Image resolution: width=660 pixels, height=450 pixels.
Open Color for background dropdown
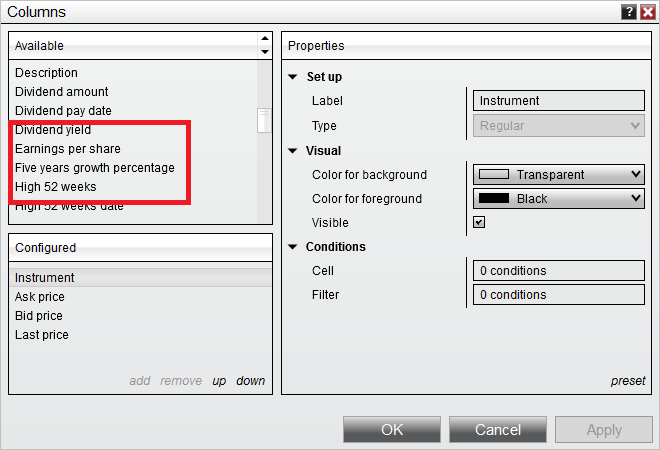(558, 175)
